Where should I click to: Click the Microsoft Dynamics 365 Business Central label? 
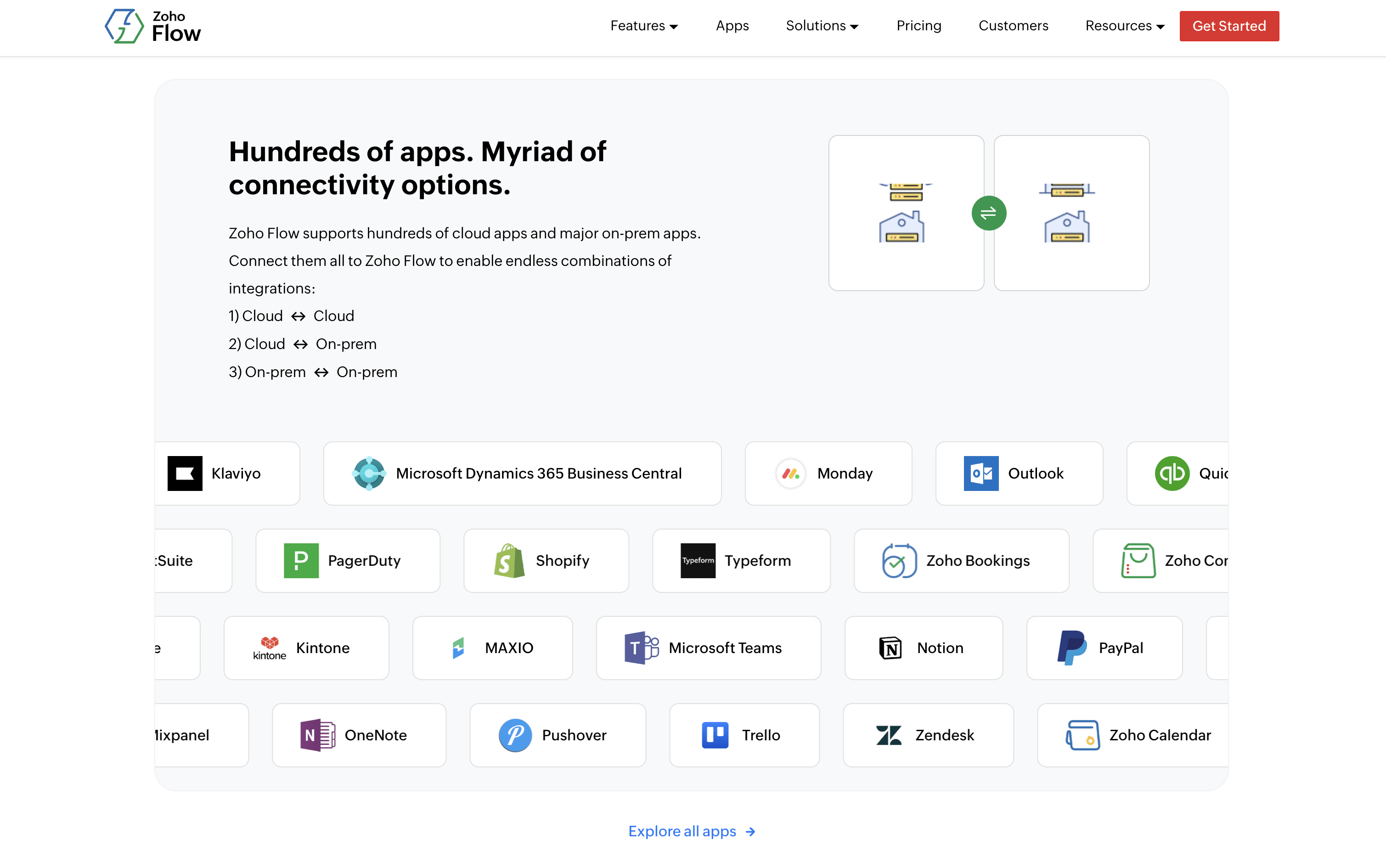coord(539,473)
